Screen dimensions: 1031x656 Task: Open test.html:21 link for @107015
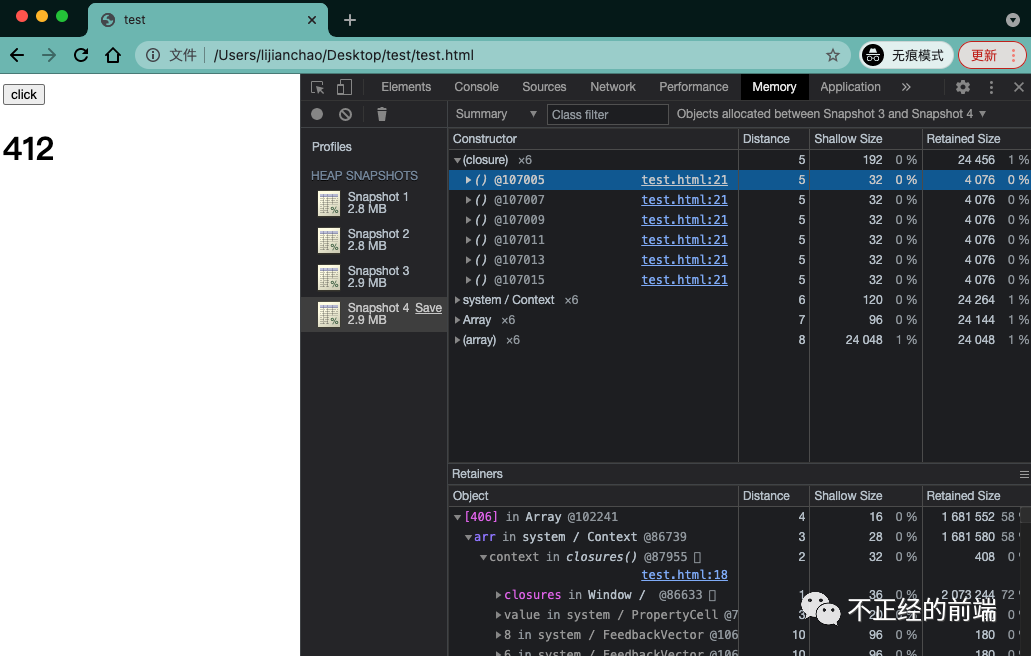(x=684, y=280)
